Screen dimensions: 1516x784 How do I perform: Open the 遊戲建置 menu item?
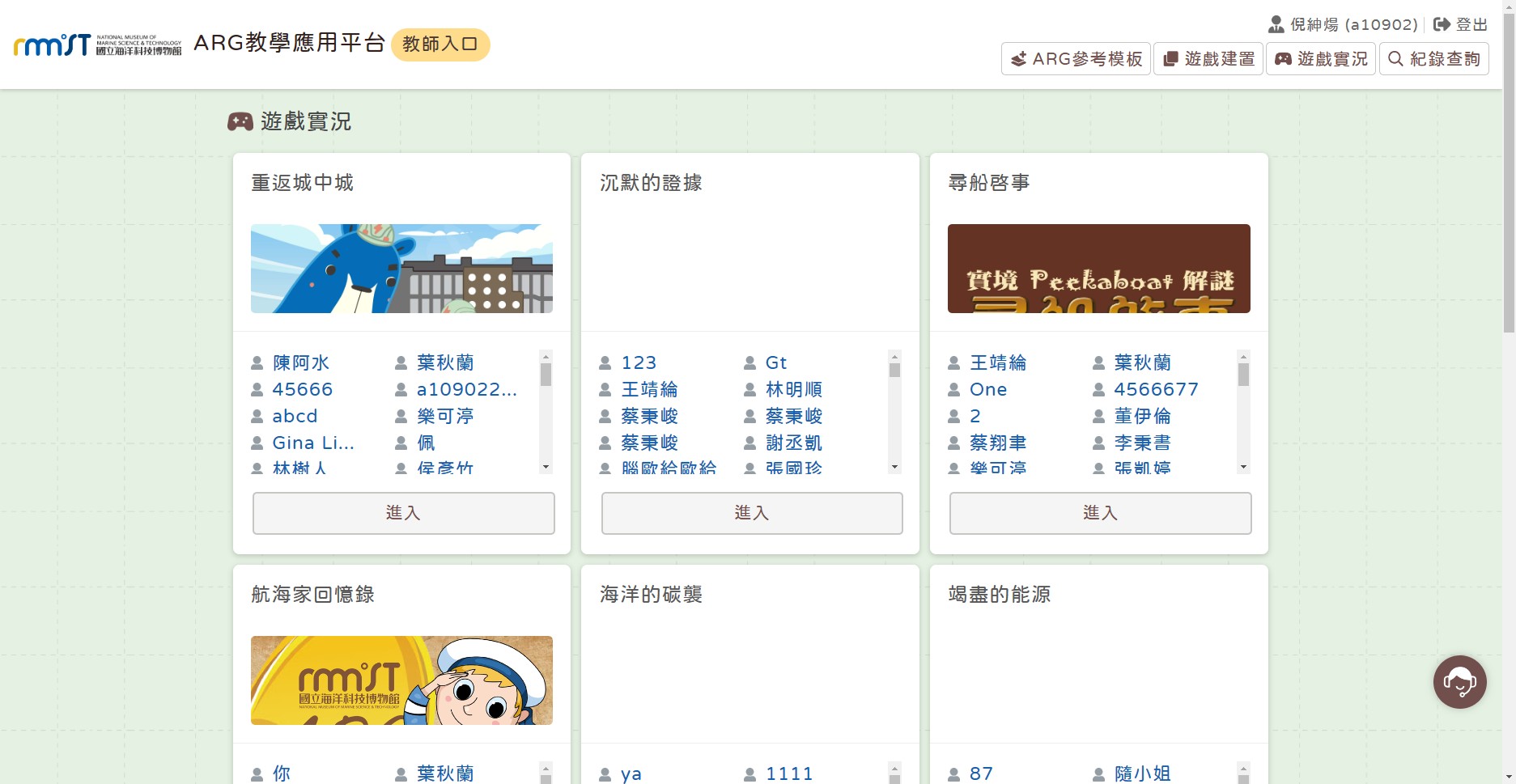tap(1208, 59)
